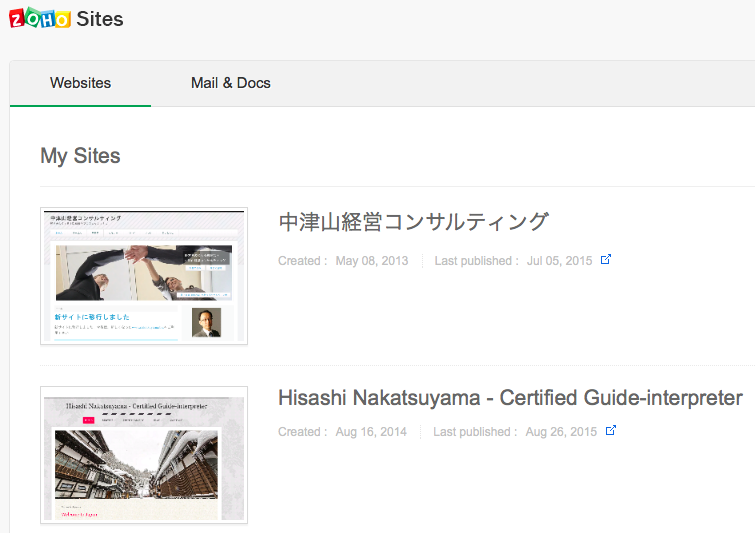Open 中津山経営コンサルティング published site external link icon
This screenshot has height=533, width=755.
pos(605,260)
